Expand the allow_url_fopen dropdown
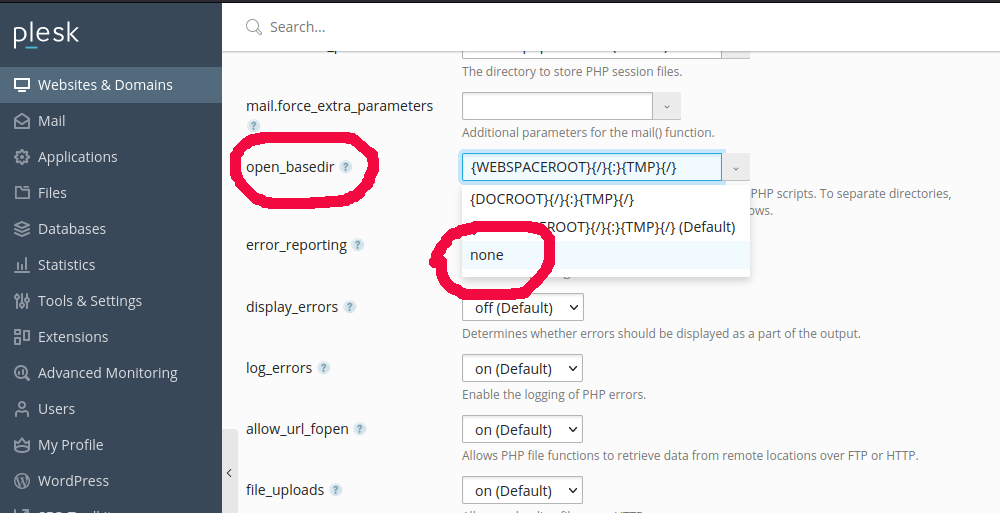Screen dimensions: 1000x513 pos(522,429)
